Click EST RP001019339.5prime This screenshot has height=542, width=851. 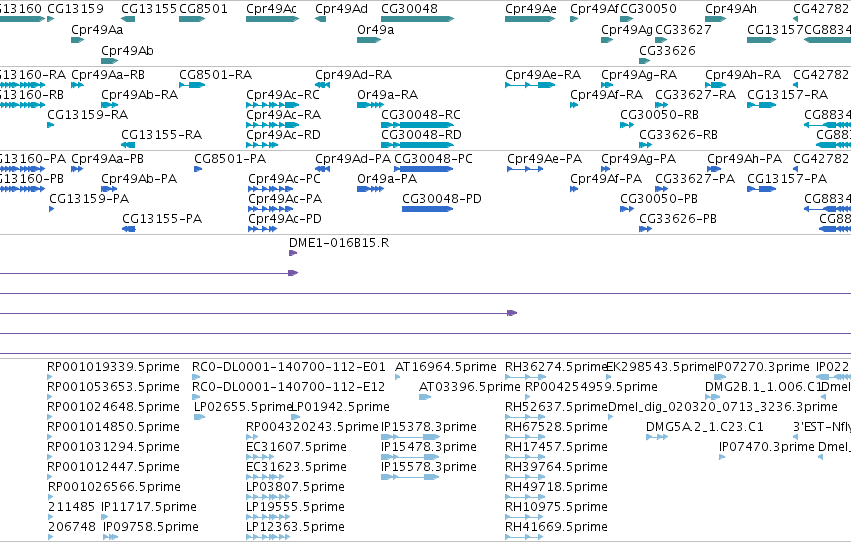click(50, 377)
